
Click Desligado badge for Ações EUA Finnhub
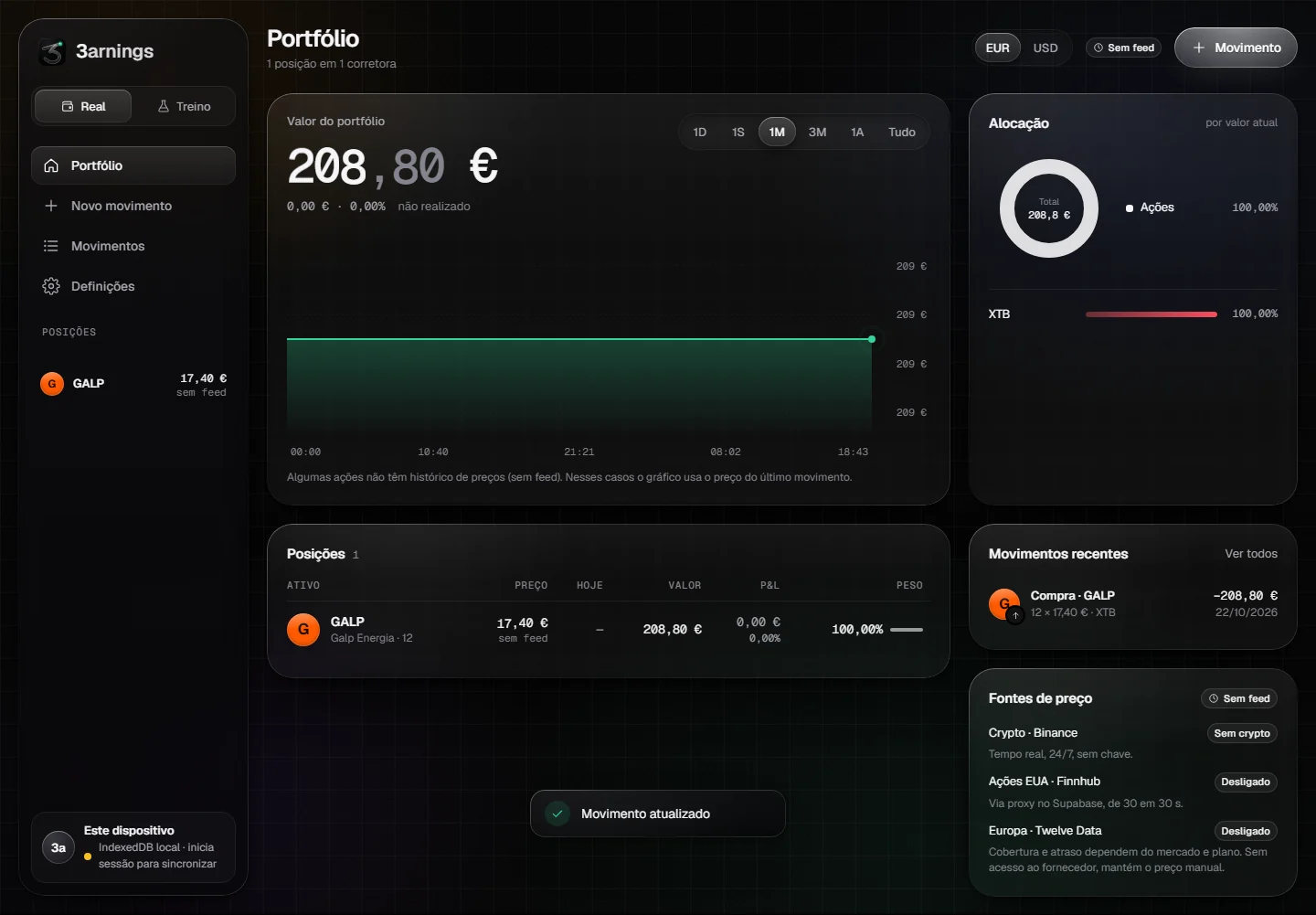point(1246,782)
